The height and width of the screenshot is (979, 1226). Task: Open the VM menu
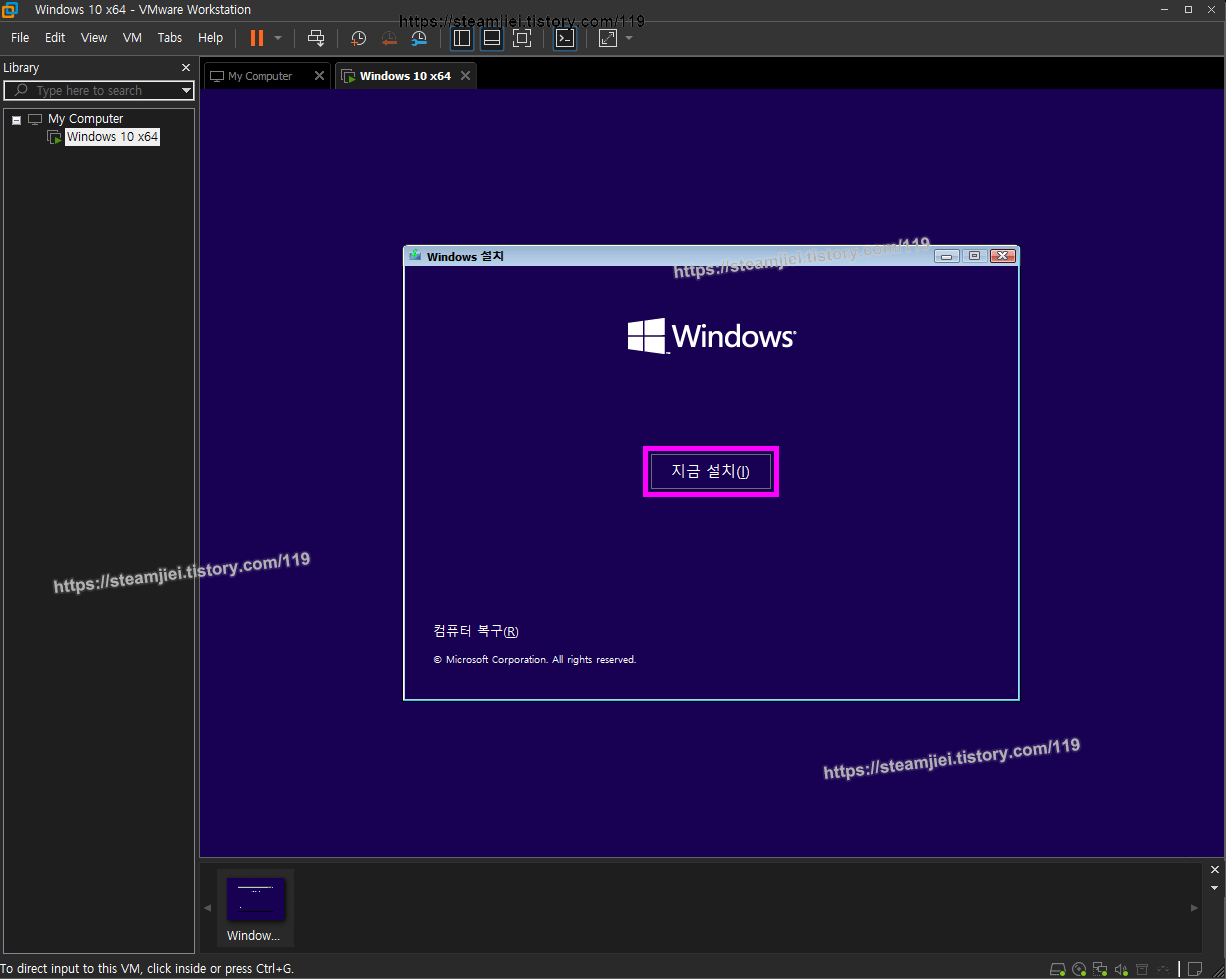(132, 38)
